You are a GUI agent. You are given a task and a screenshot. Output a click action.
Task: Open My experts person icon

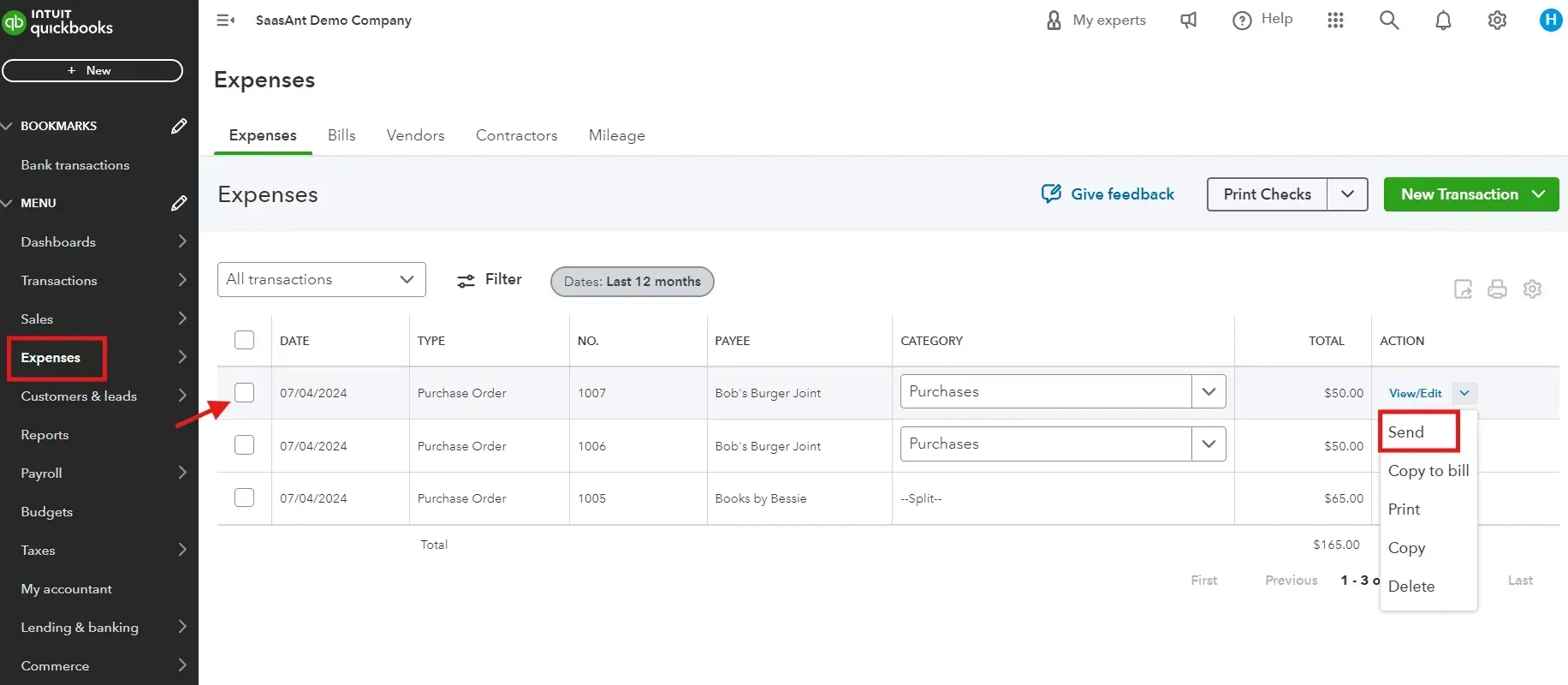(1054, 20)
